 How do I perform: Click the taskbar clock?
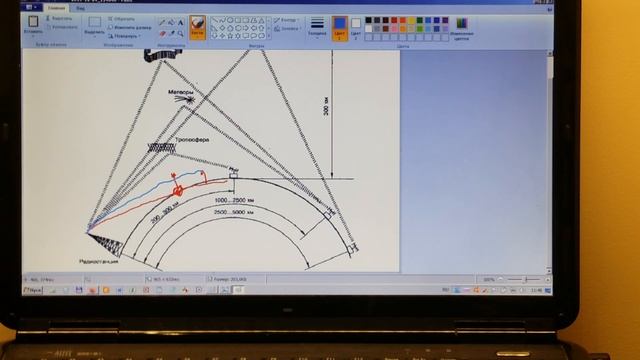[x=536, y=290]
